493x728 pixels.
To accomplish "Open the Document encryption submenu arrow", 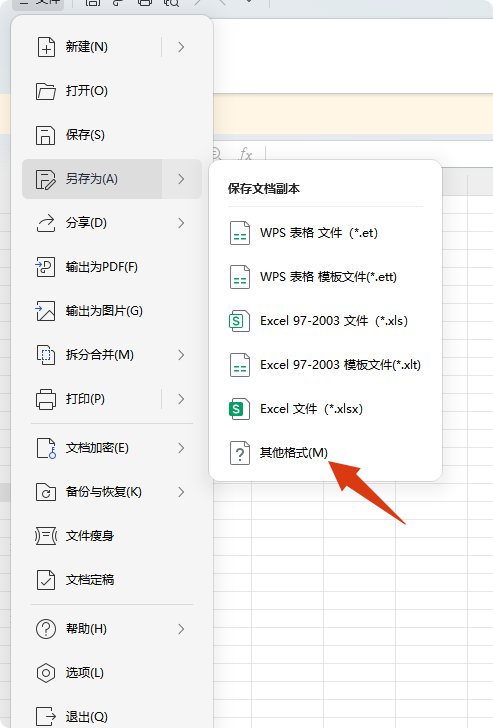I will (x=182, y=448).
